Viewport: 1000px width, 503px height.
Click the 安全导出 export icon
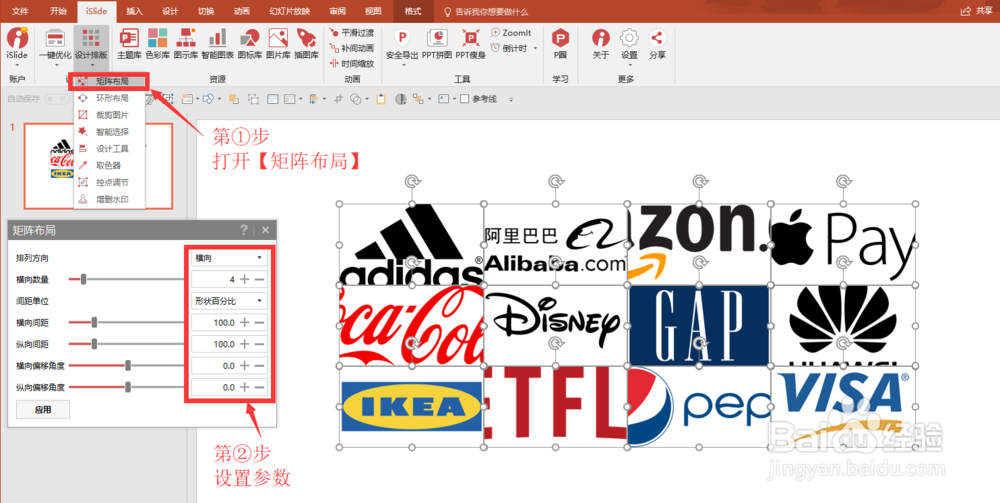click(402, 44)
